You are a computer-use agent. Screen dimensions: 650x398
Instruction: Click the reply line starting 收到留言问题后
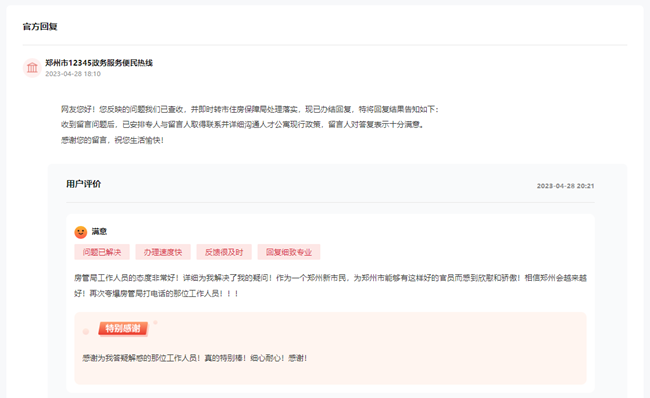coord(242,124)
